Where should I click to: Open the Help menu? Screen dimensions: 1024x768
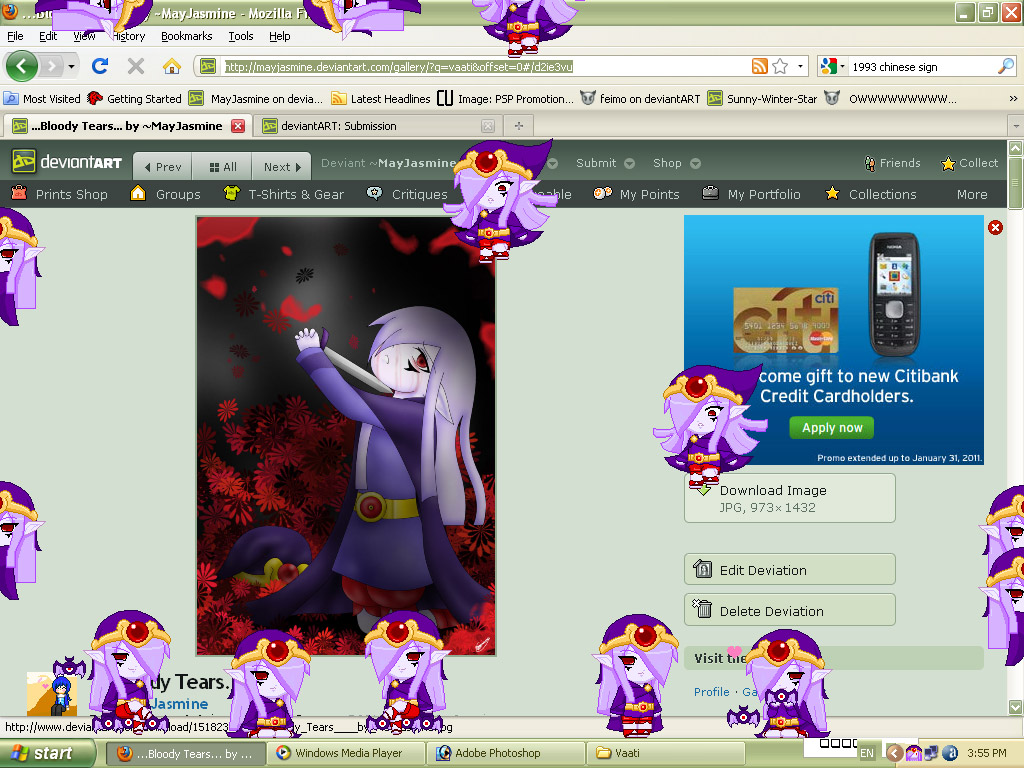[x=280, y=36]
